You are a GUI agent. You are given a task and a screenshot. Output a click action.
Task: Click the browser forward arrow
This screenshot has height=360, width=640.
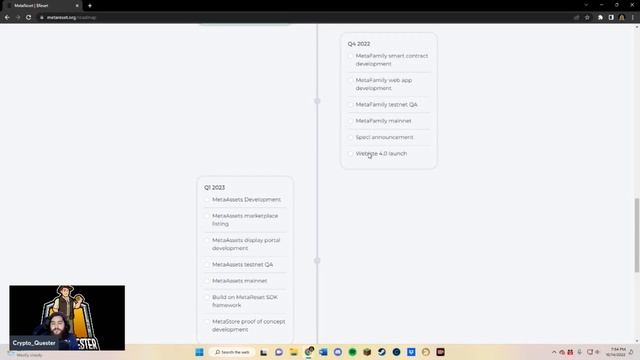coord(18,18)
